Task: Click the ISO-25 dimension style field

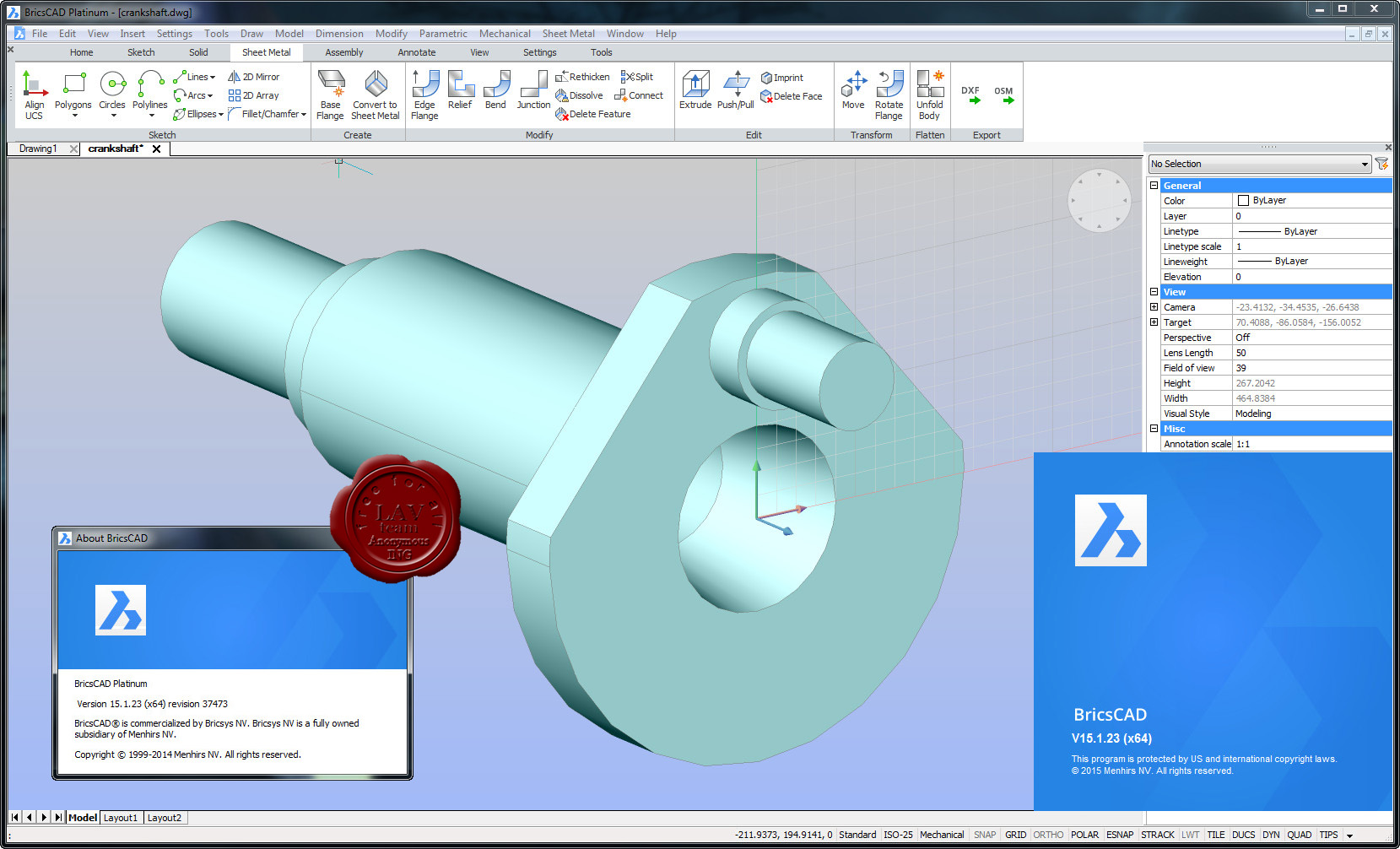Action: (898, 835)
